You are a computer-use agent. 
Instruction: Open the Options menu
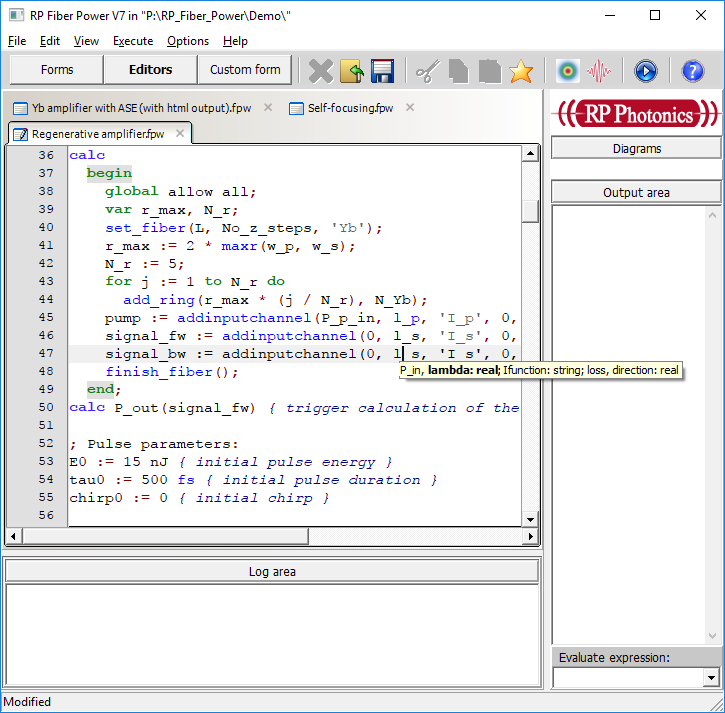[x=188, y=41]
